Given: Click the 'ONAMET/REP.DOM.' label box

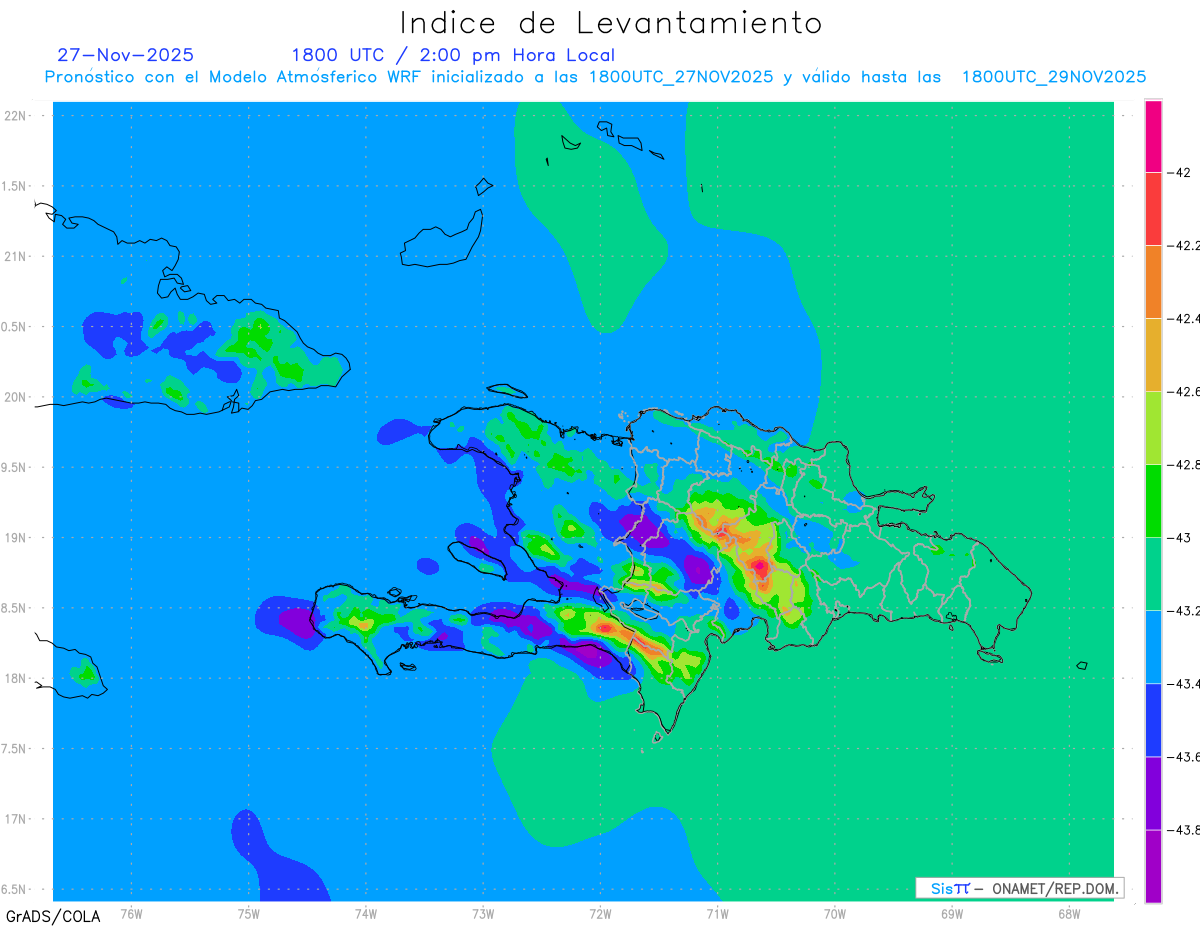Looking at the screenshot, I should (x=1019, y=888).
